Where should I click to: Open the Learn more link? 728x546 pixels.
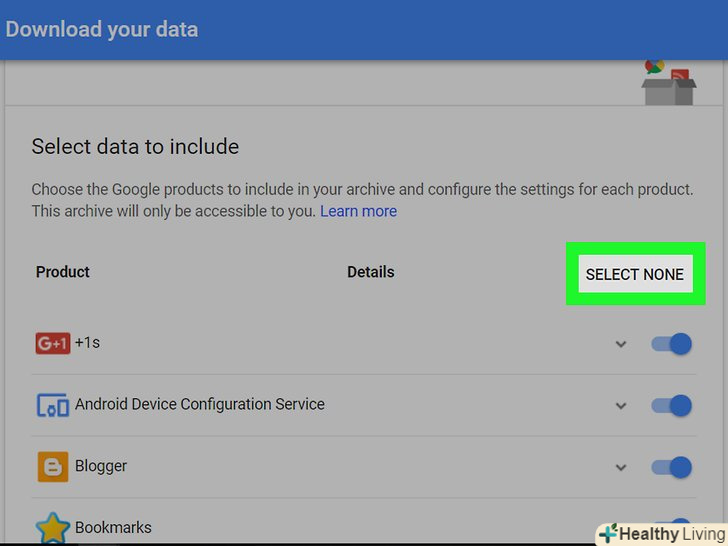click(x=358, y=211)
